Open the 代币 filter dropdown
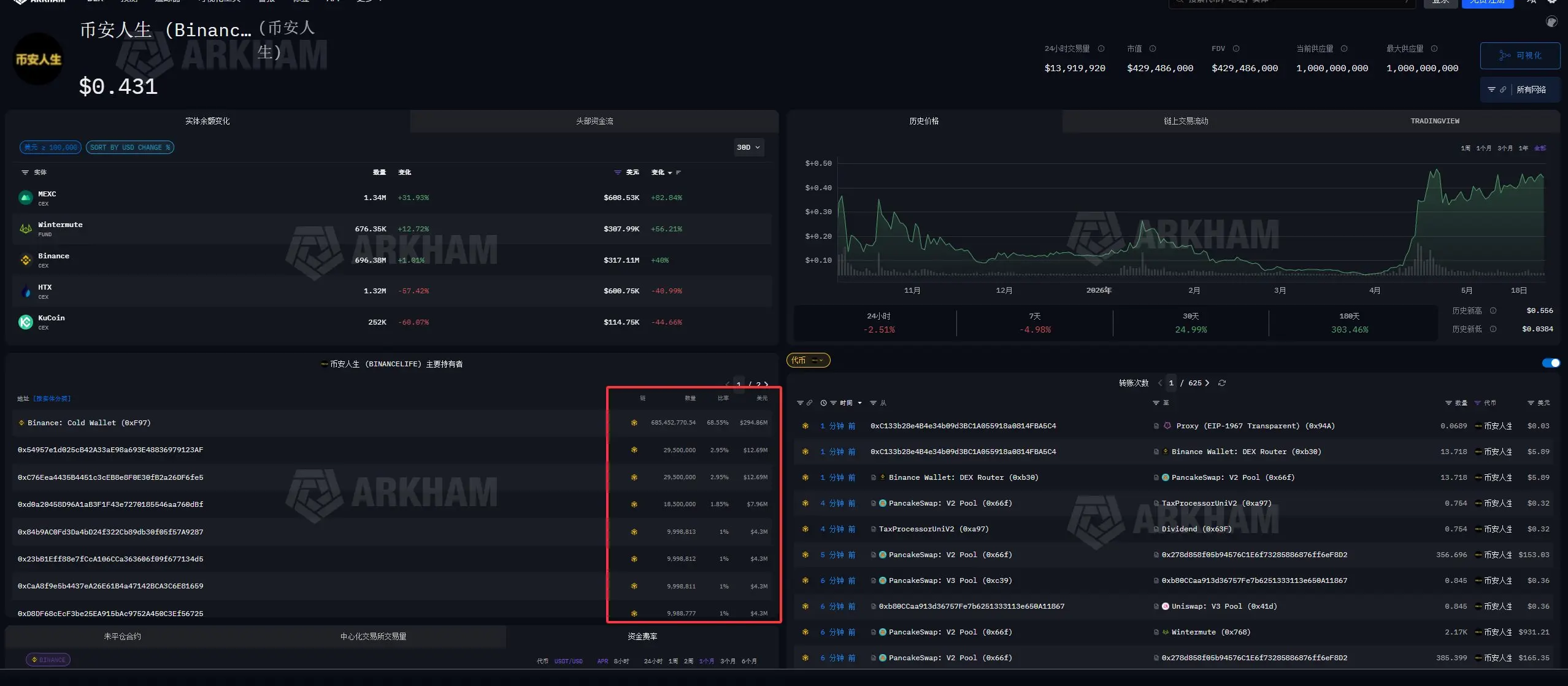1568x686 pixels. coord(808,360)
